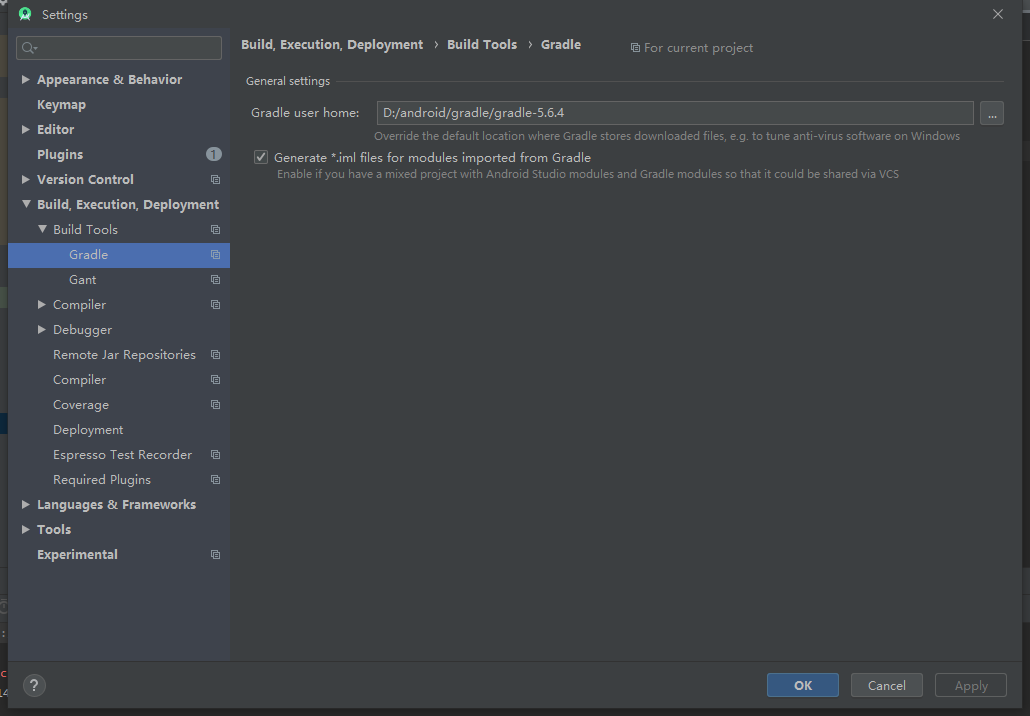Image resolution: width=1030 pixels, height=716 pixels.
Task: Click the Android Studio logo in title bar
Action: 25,14
